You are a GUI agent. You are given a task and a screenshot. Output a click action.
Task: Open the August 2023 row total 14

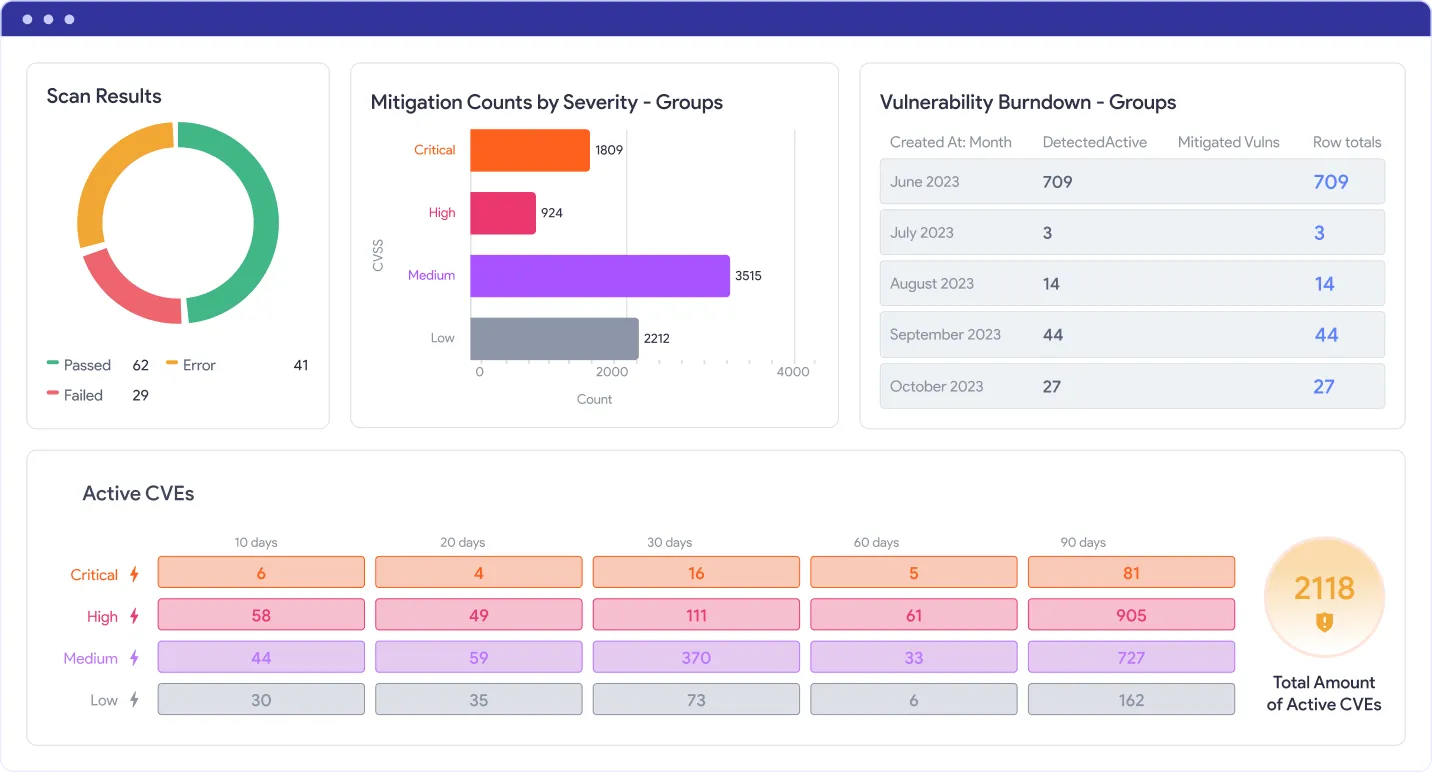point(1324,284)
